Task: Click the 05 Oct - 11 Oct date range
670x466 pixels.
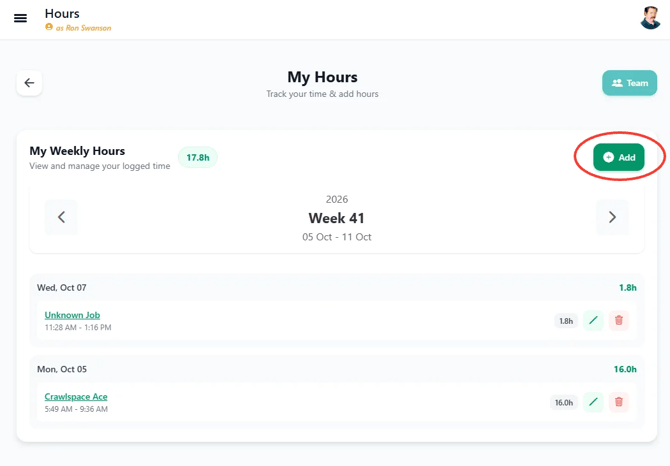Action: click(x=337, y=237)
